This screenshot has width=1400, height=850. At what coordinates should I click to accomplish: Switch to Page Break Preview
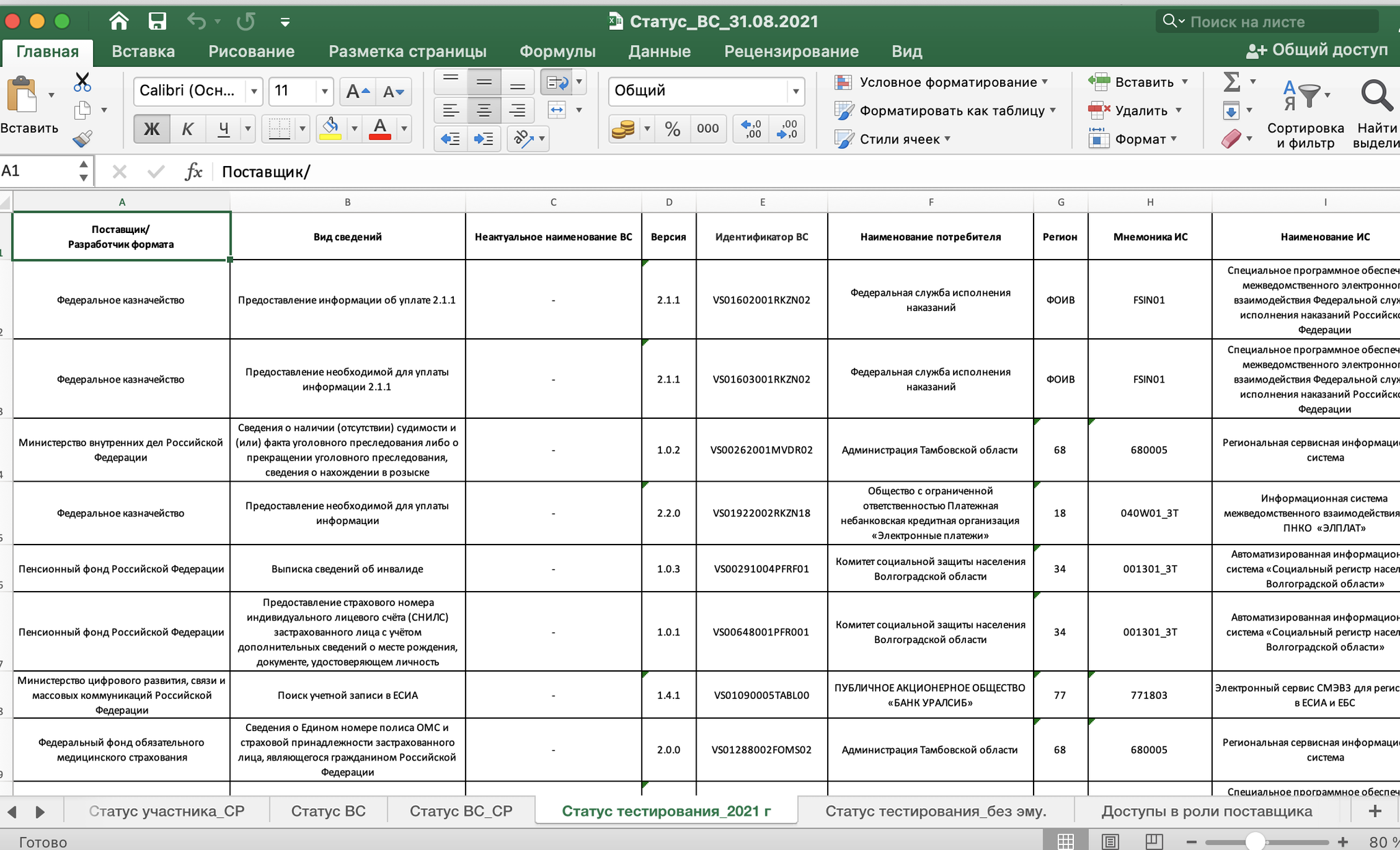coord(1154,841)
